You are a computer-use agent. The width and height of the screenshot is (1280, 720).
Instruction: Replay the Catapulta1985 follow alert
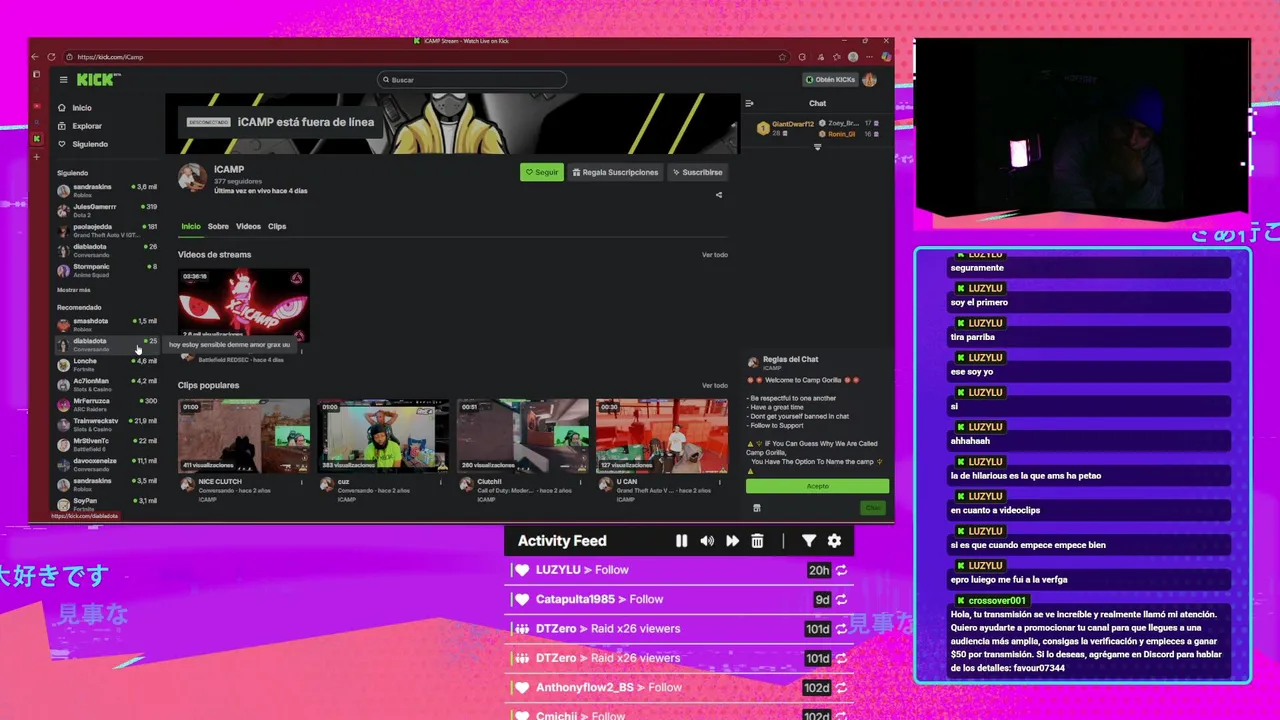click(x=842, y=600)
